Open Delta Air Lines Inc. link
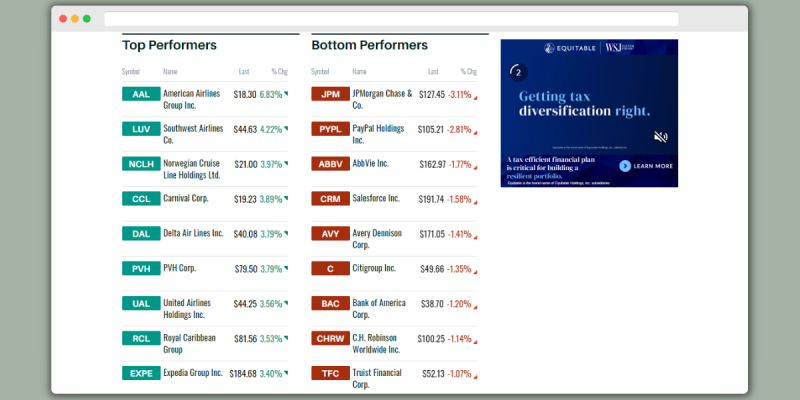The image size is (800, 400). [193, 233]
